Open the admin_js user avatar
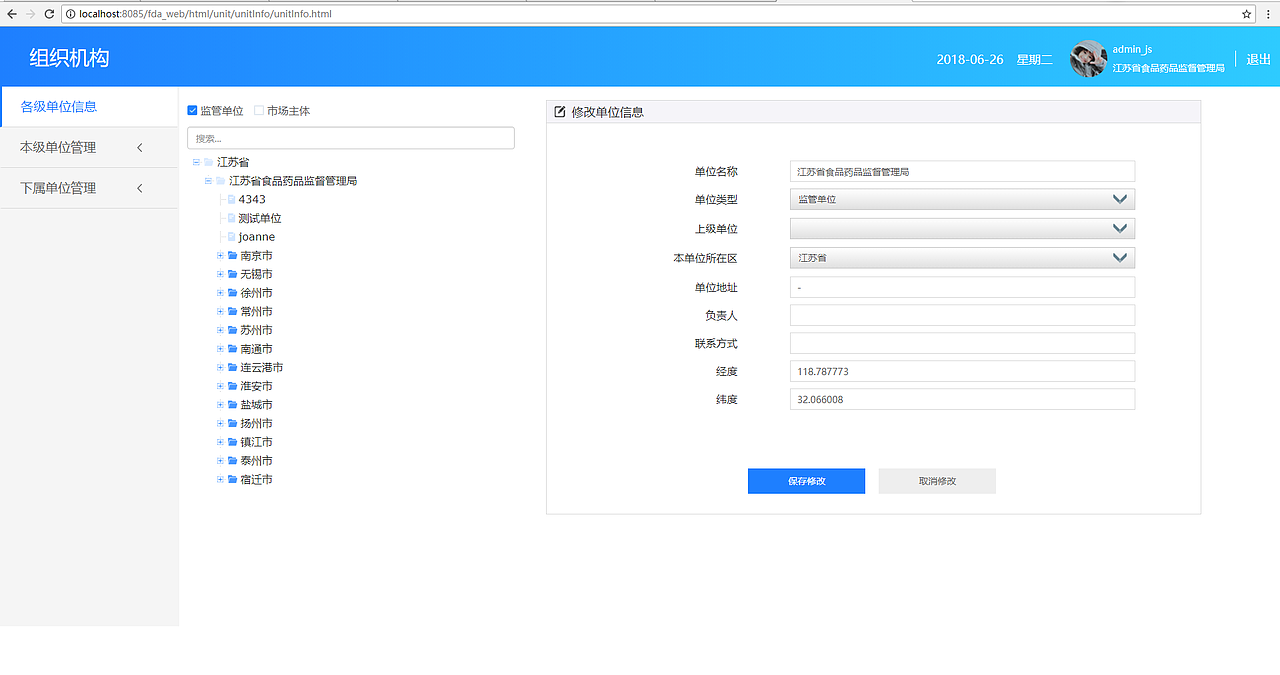The height and width of the screenshot is (675, 1280). (x=1087, y=58)
